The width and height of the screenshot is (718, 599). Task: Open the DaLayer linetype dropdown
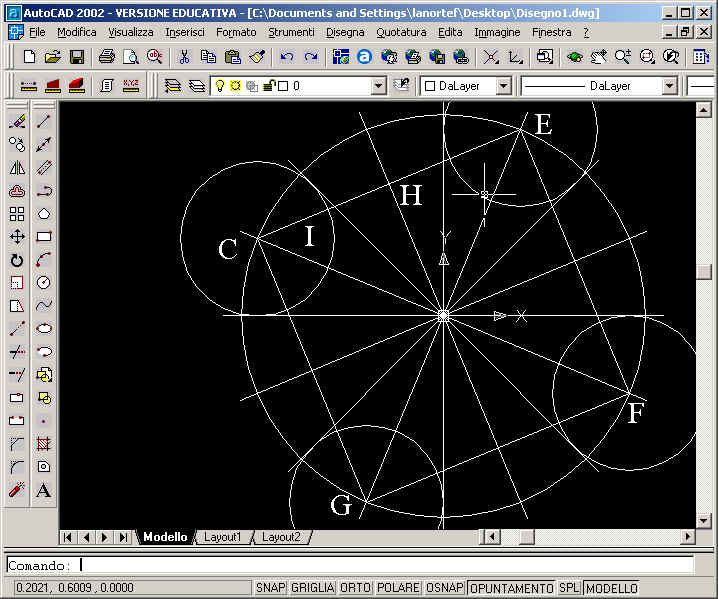pyautogui.click(x=669, y=87)
